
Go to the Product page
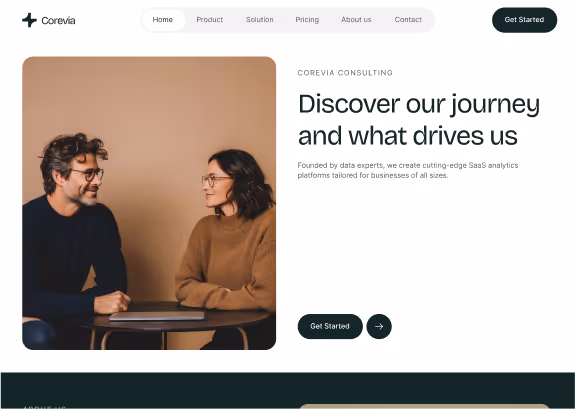coord(210,20)
